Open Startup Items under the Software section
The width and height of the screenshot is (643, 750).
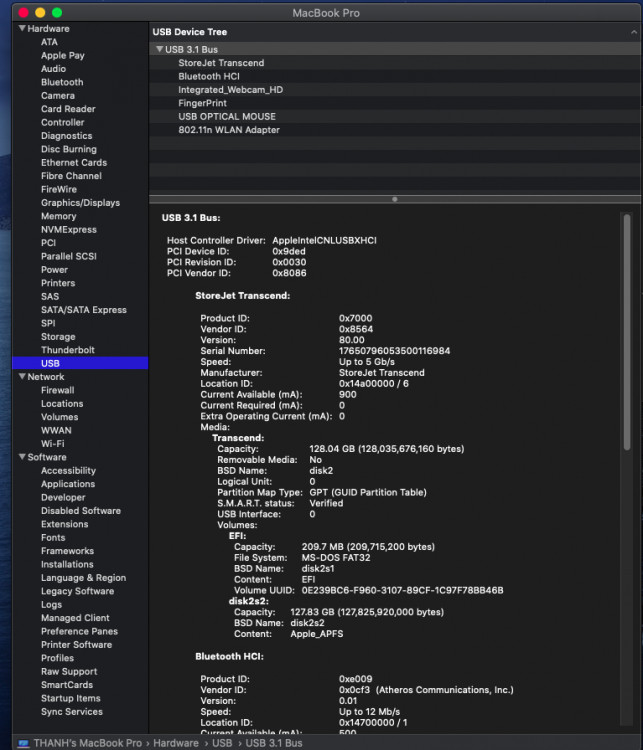click(x=71, y=698)
